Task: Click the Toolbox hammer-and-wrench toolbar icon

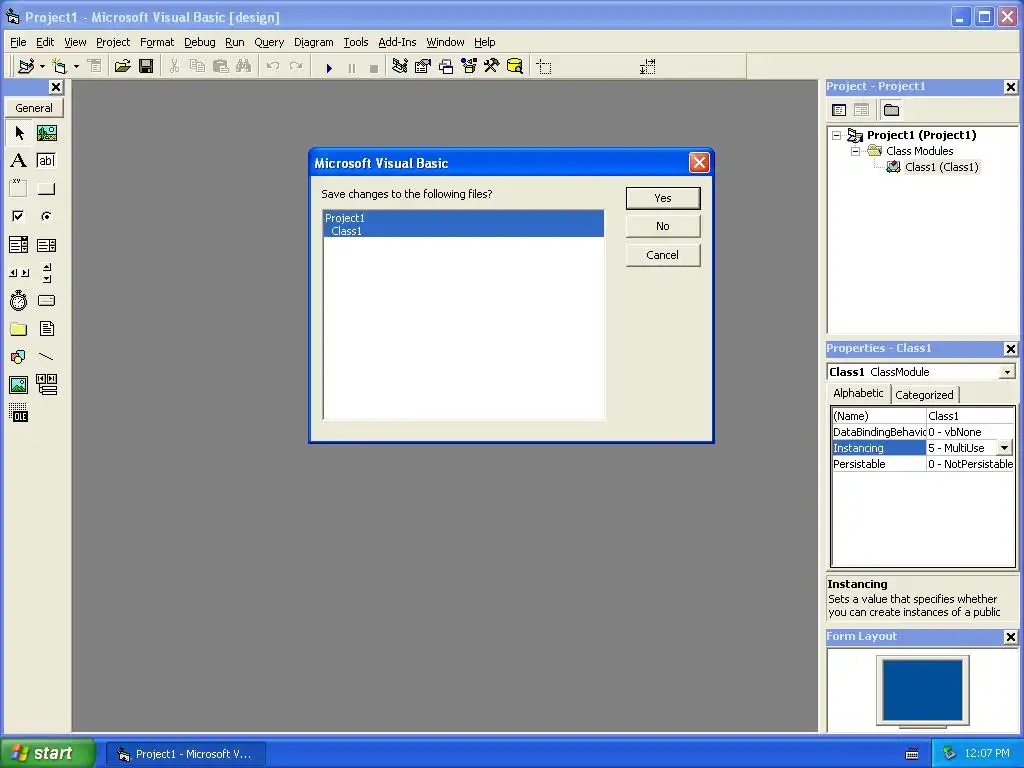Action: [491, 66]
